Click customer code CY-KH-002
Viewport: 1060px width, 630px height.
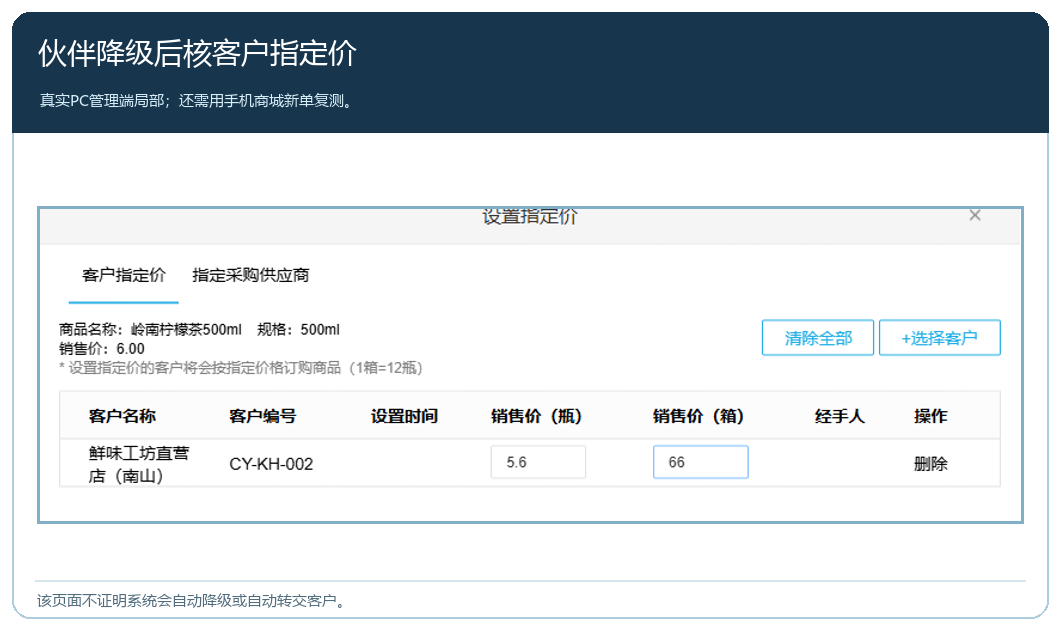click(271, 464)
